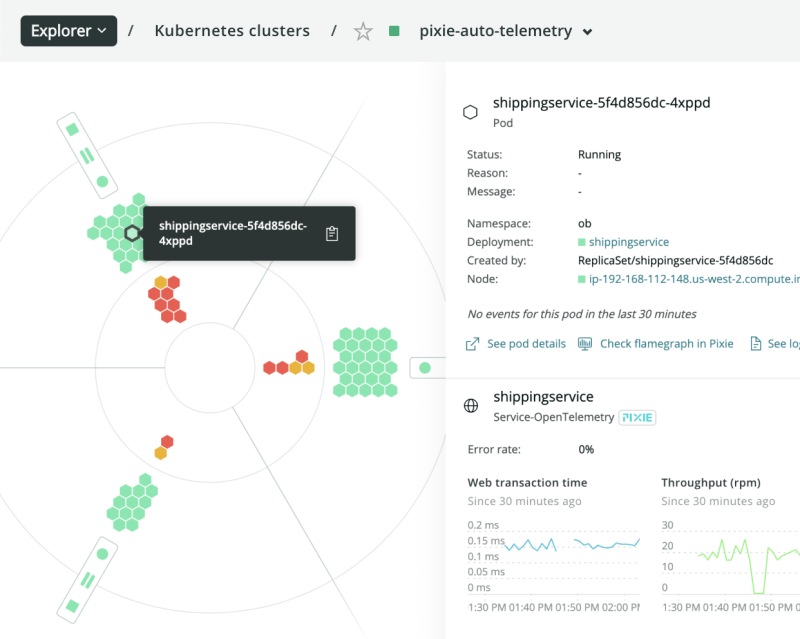This screenshot has width=800, height=639.
Task: Copy pod name with clipboard icon
Action: (x=332, y=233)
